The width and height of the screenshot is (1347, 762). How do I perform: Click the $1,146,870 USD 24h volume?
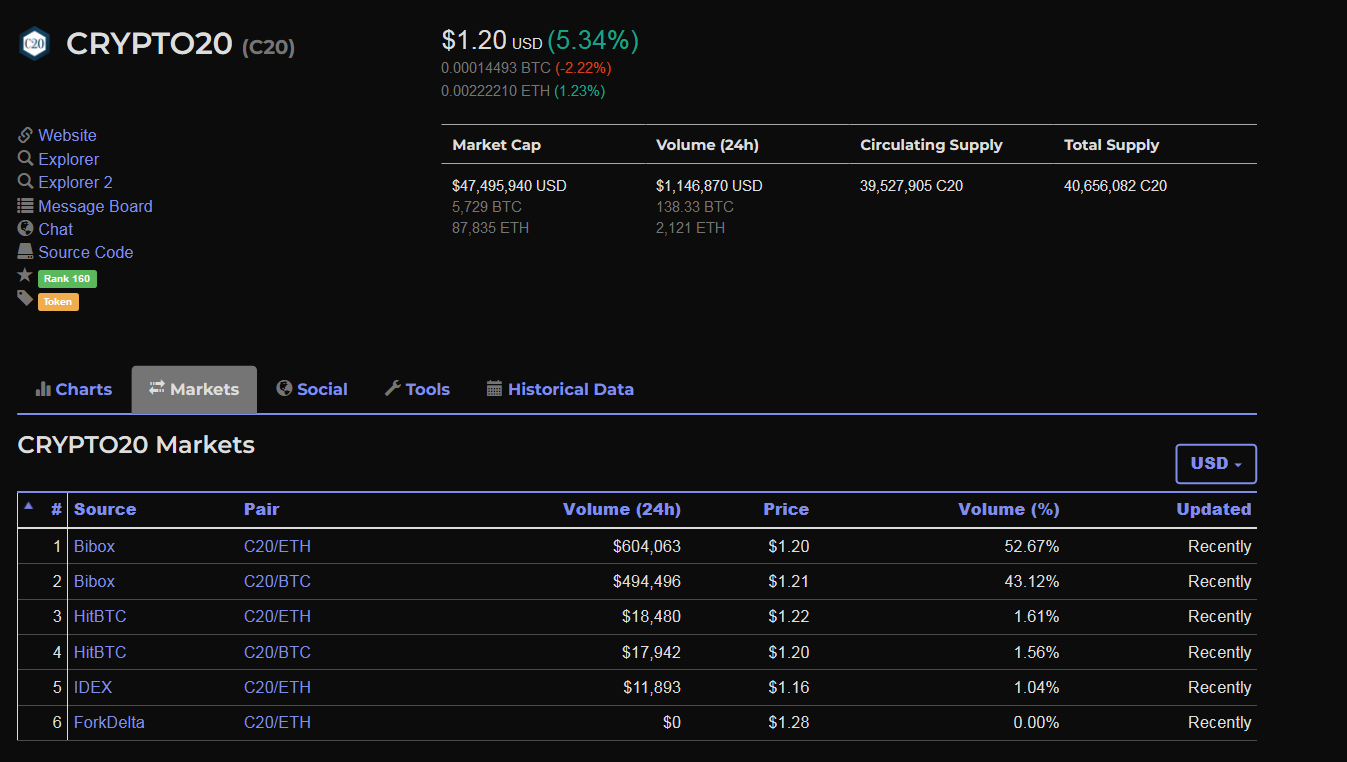(709, 186)
